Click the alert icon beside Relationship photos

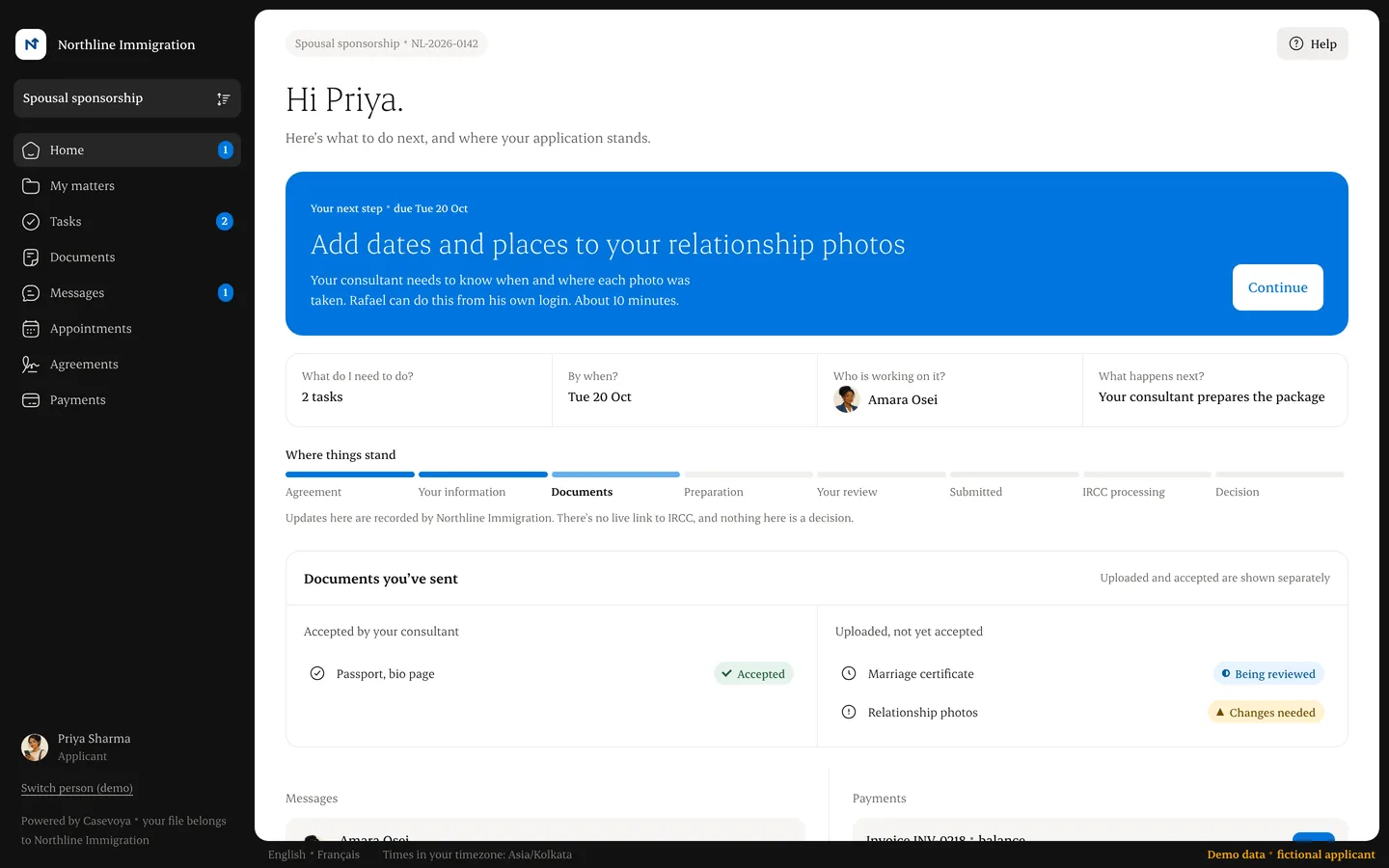[x=849, y=712]
